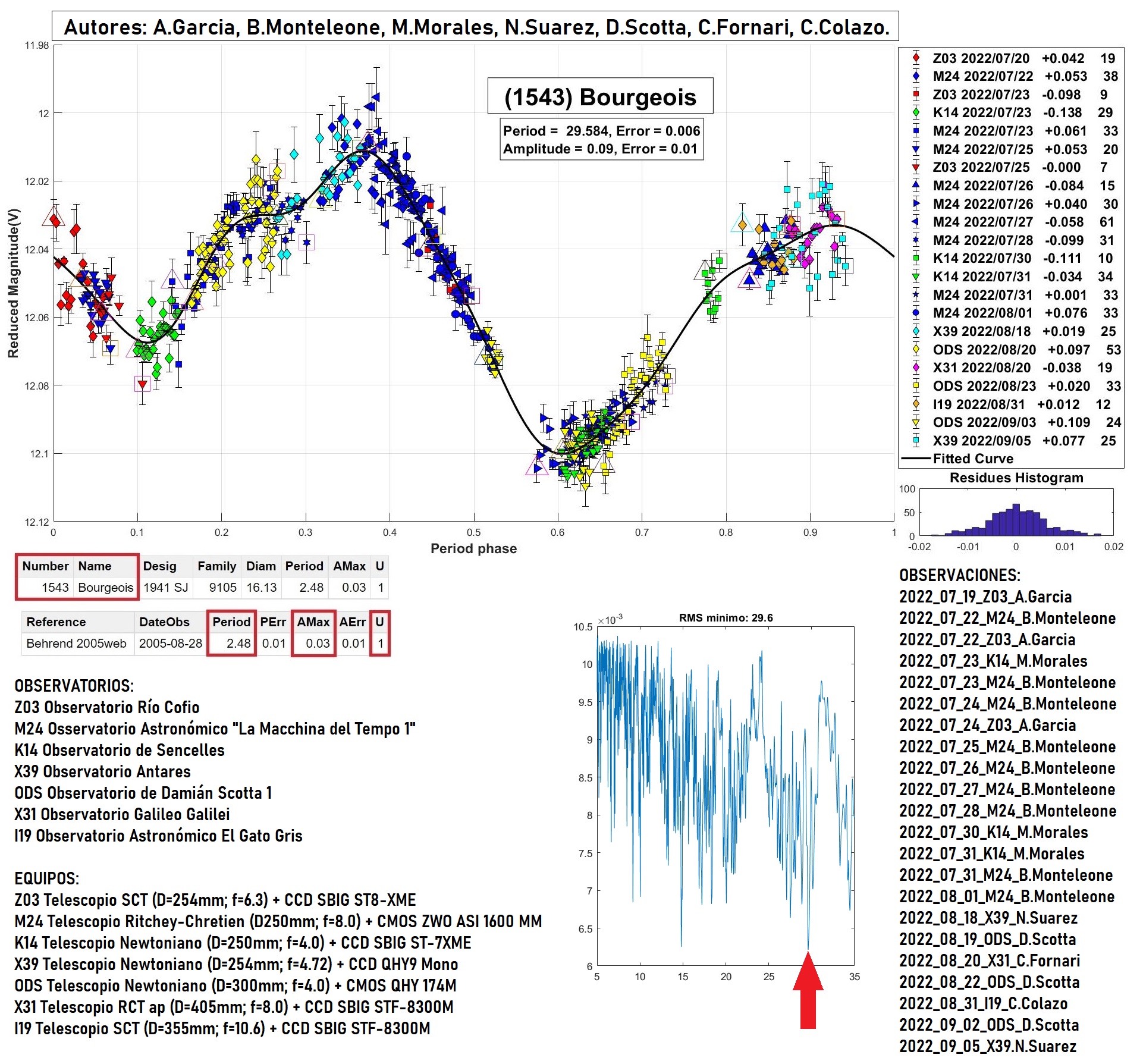The height and width of the screenshot is (1064, 1143).
Task: Select observation '2022_07_22_M24_B.Monteleone'
Action: [1007, 618]
